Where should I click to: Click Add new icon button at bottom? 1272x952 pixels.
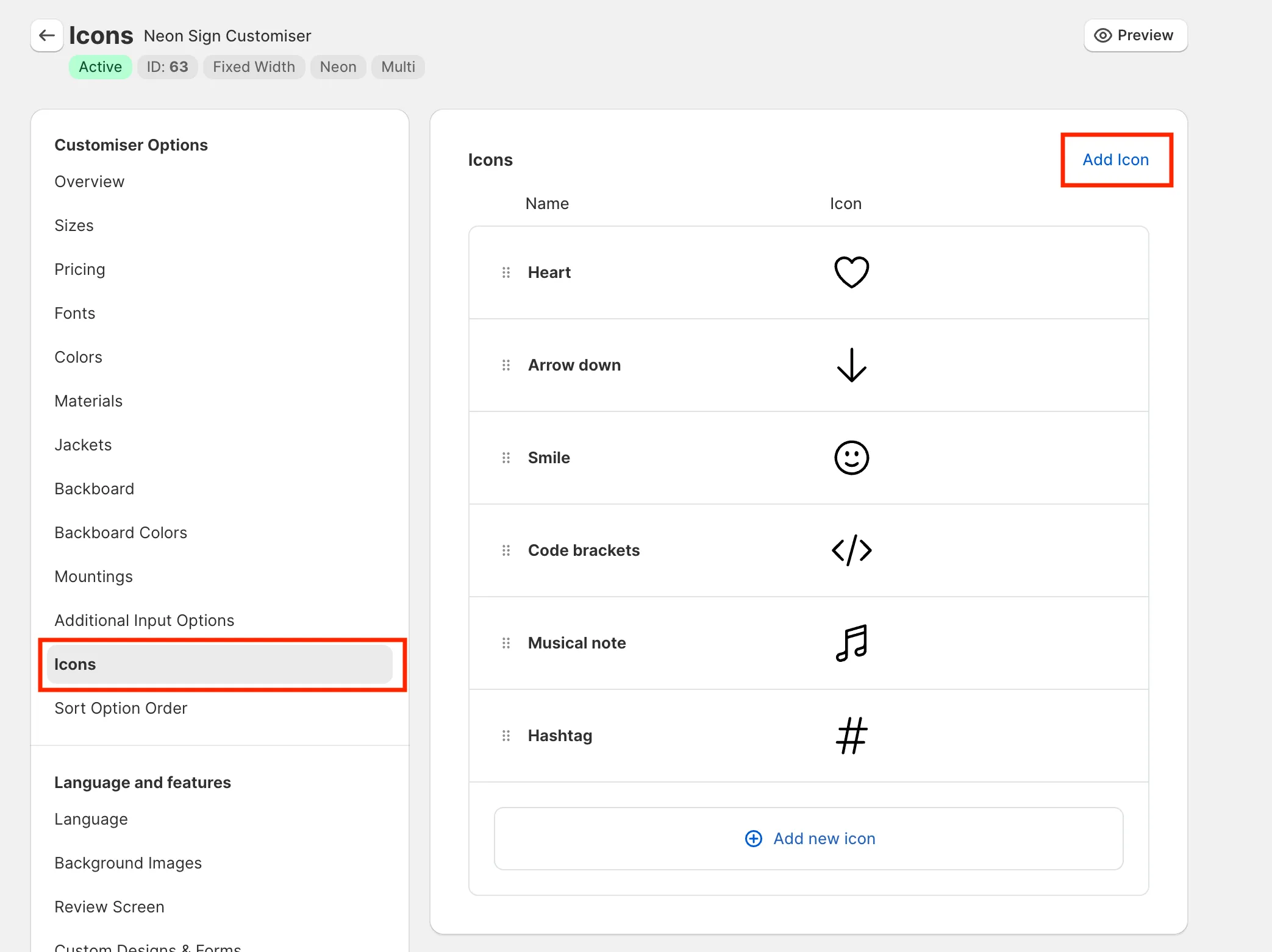point(809,838)
